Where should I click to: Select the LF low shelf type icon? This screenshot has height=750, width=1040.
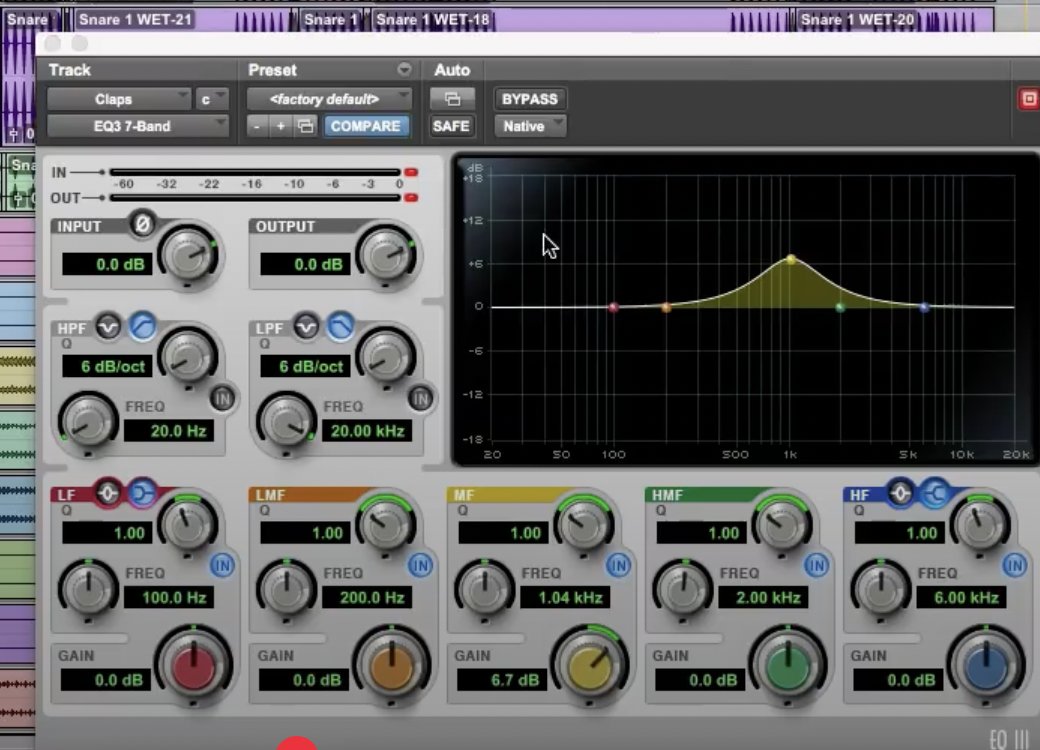141,493
